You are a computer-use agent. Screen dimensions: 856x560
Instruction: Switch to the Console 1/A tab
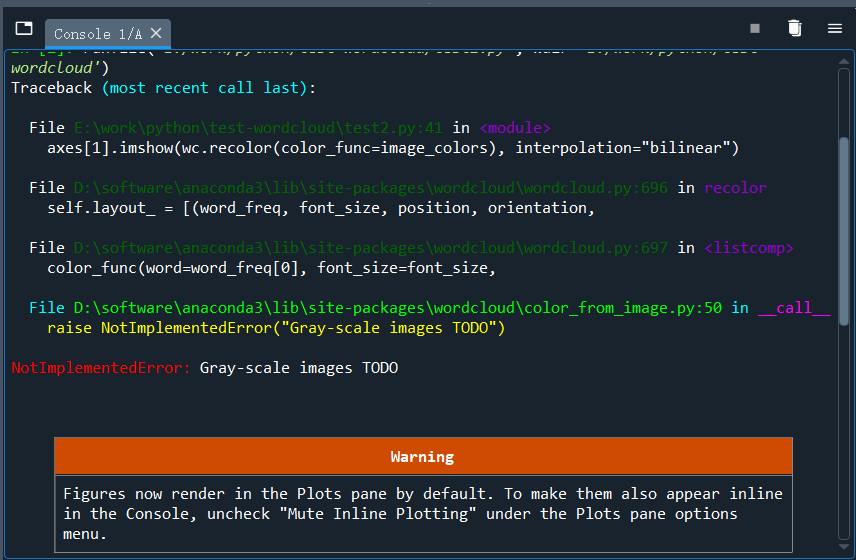[x=96, y=34]
